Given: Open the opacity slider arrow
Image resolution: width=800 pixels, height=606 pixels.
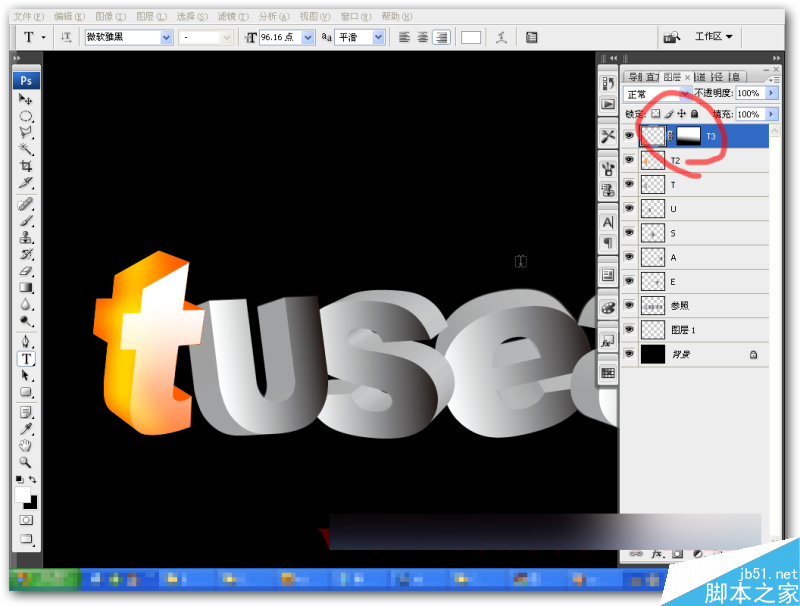Looking at the screenshot, I should (x=771, y=93).
